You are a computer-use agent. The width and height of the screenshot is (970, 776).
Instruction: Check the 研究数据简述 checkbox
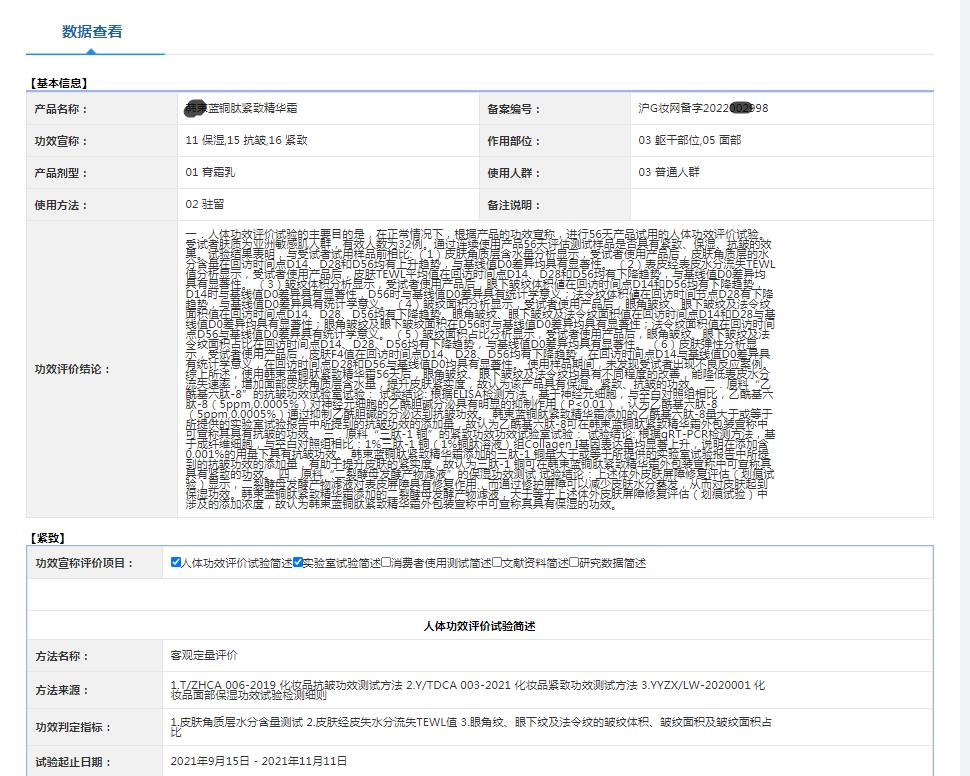point(575,563)
